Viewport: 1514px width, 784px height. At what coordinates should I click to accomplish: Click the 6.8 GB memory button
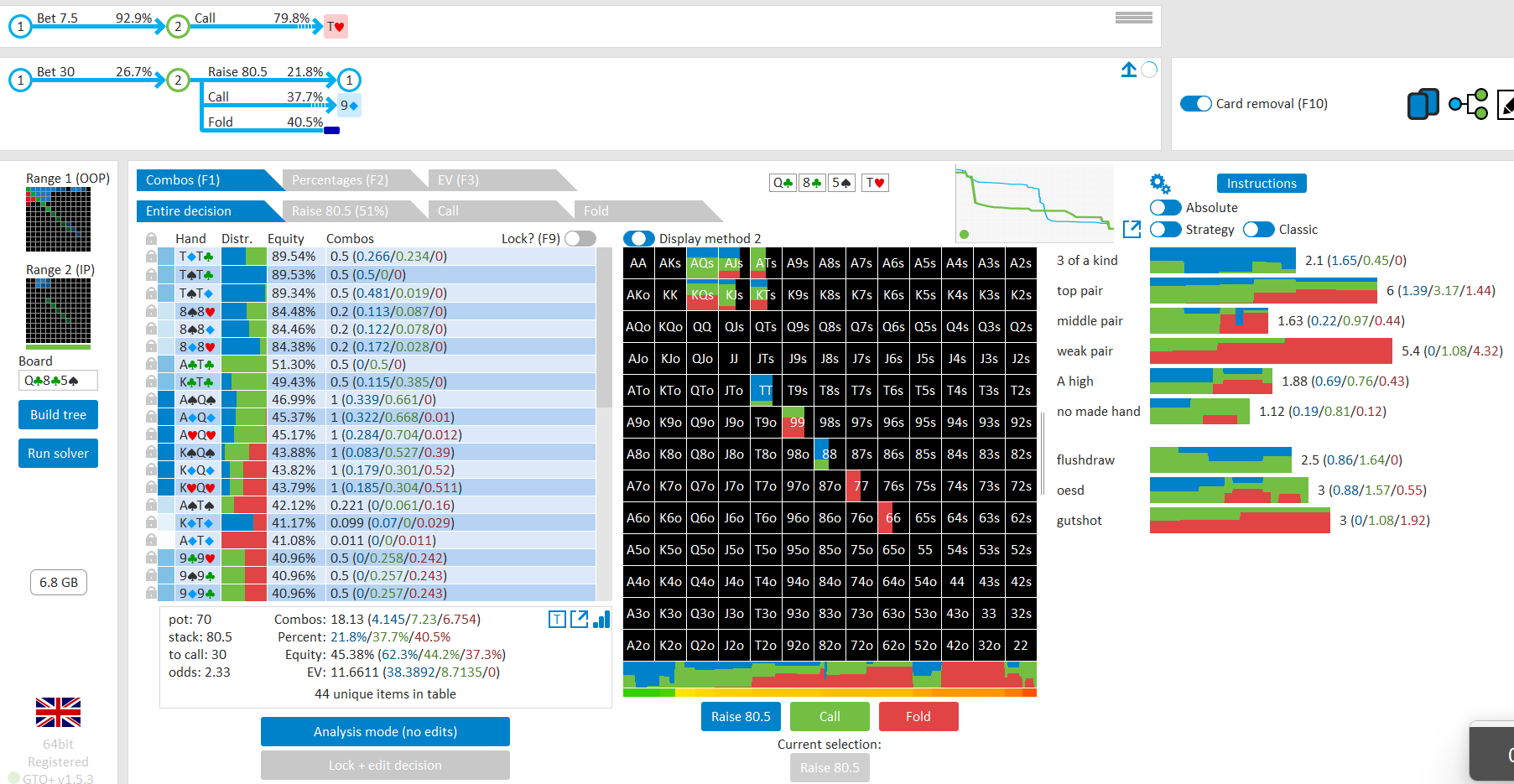tap(59, 583)
